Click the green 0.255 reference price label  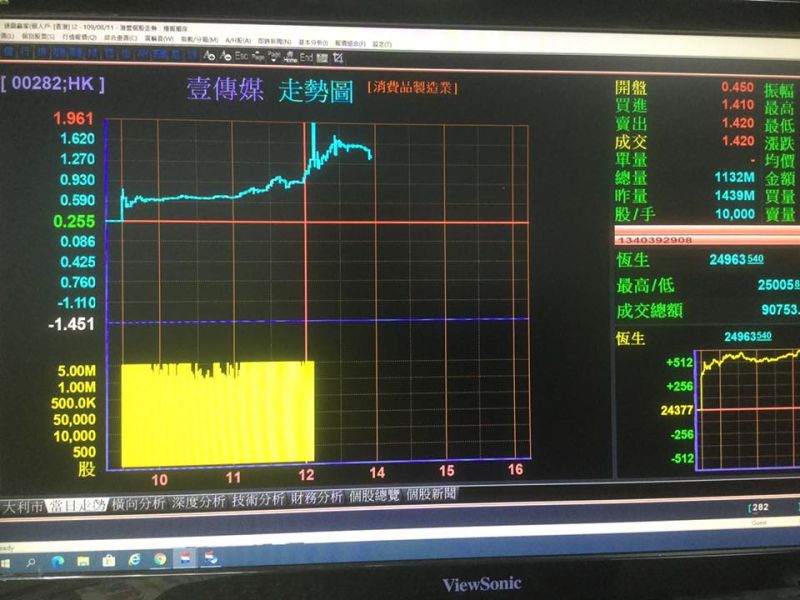pos(74,221)
